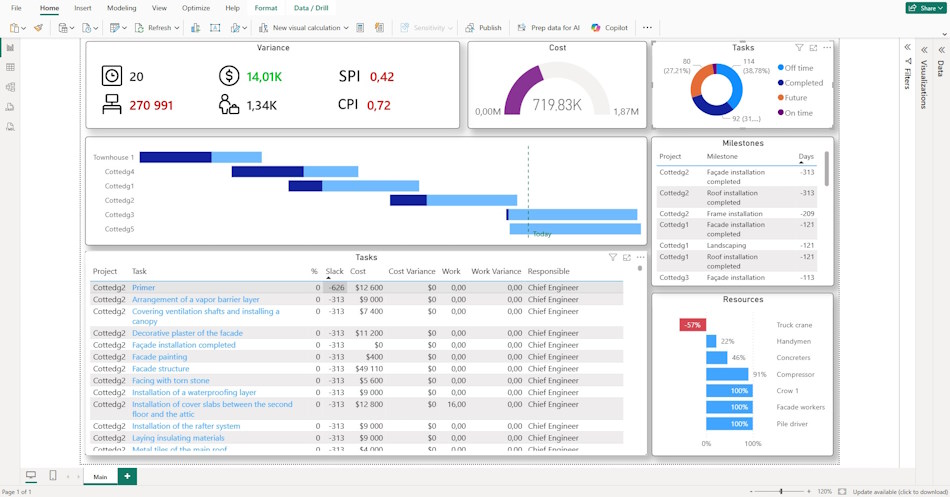Viewport: 950px width, 497px height.
Task: Expand the Data pane
Action: (x=942, y=50)
